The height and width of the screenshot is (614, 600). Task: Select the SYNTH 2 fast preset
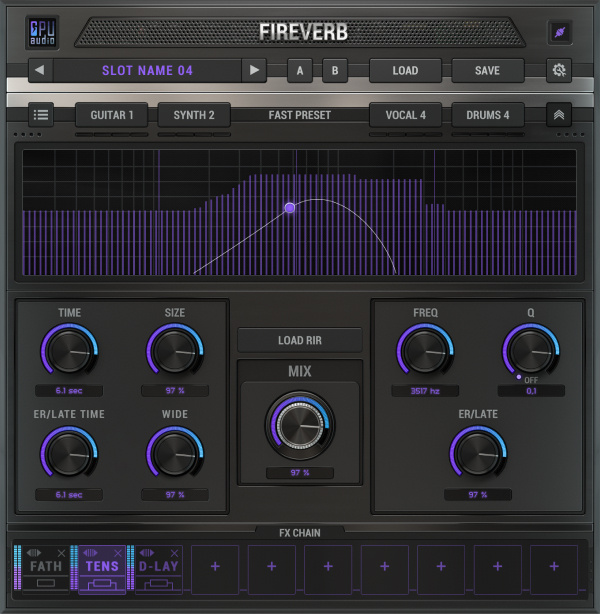(194, 115)
